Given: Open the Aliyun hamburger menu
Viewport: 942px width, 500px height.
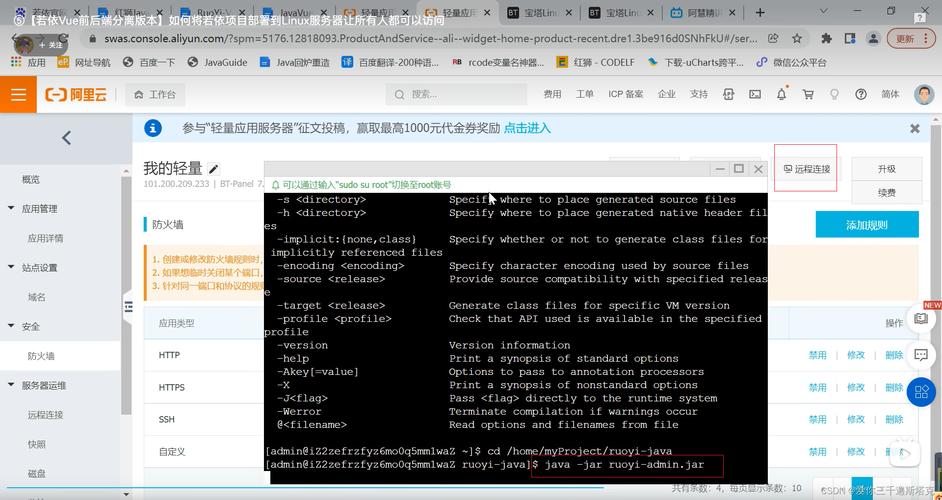Looking at the screenshot, I should [x=18, y=94].
